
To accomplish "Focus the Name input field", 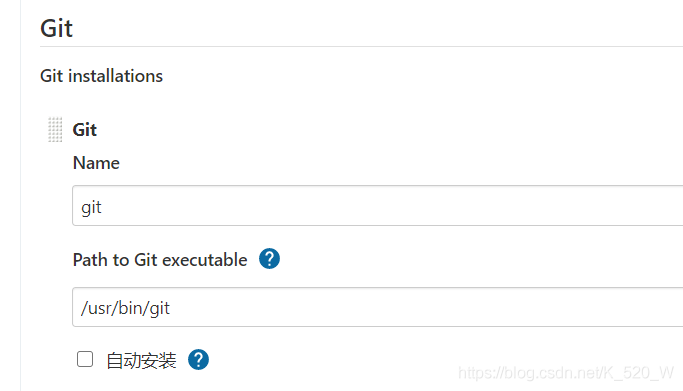I will (377, 206).
